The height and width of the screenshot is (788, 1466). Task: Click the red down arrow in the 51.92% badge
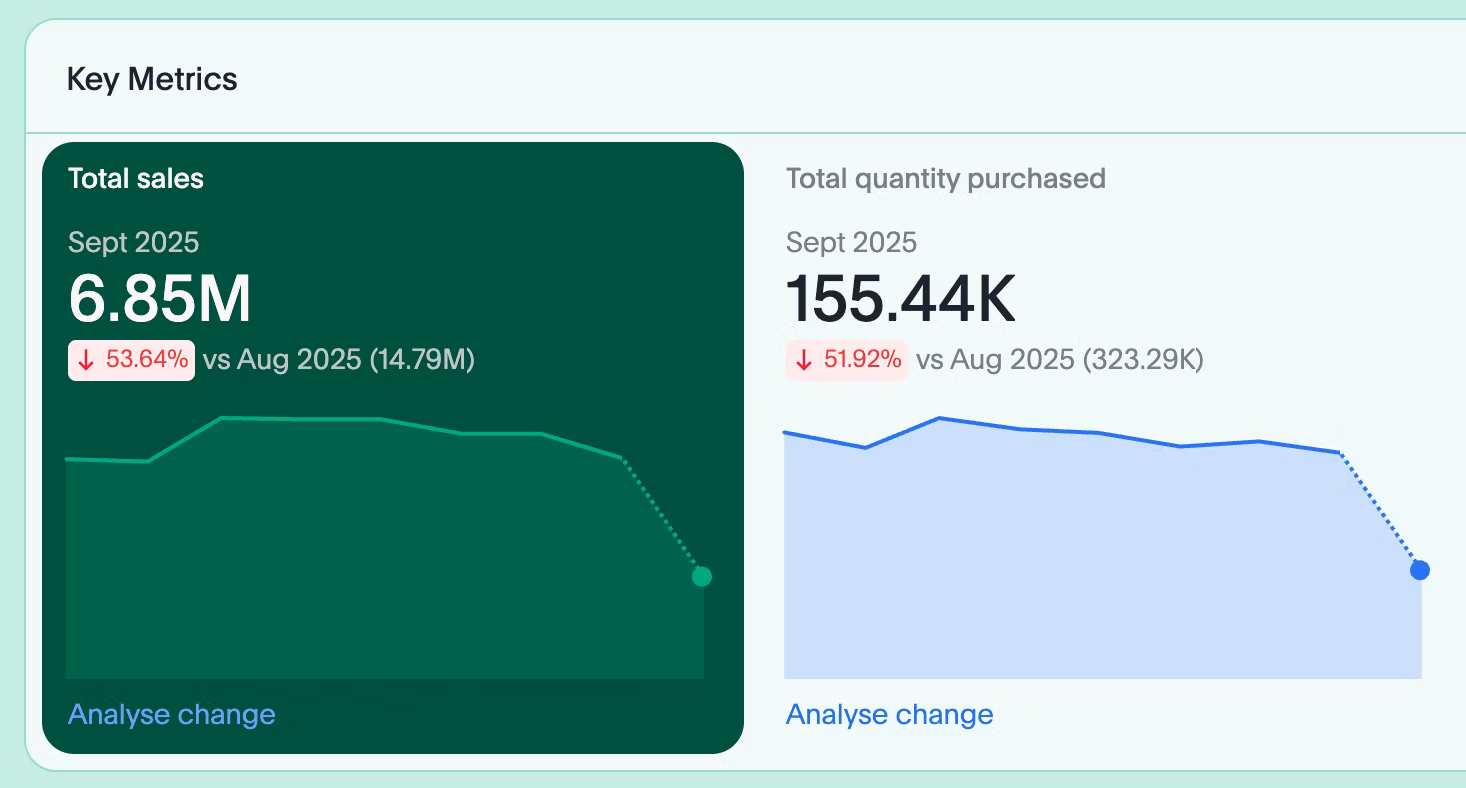pos(804,361)
